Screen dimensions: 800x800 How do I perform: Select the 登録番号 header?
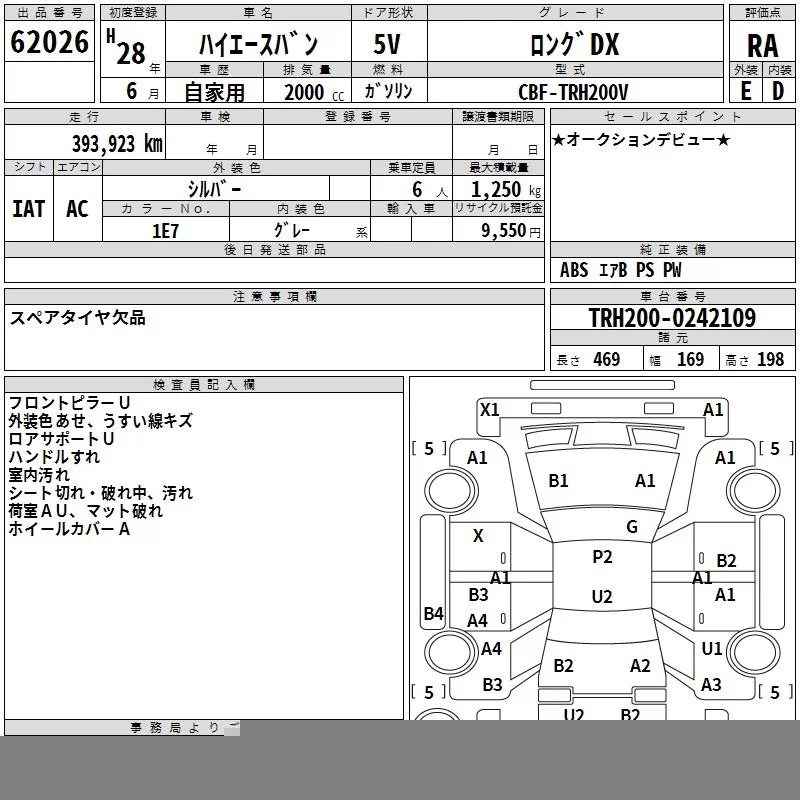[358, 116]
